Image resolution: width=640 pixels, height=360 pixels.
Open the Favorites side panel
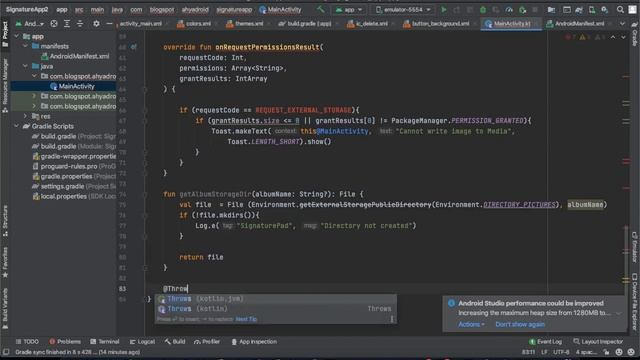5,262
